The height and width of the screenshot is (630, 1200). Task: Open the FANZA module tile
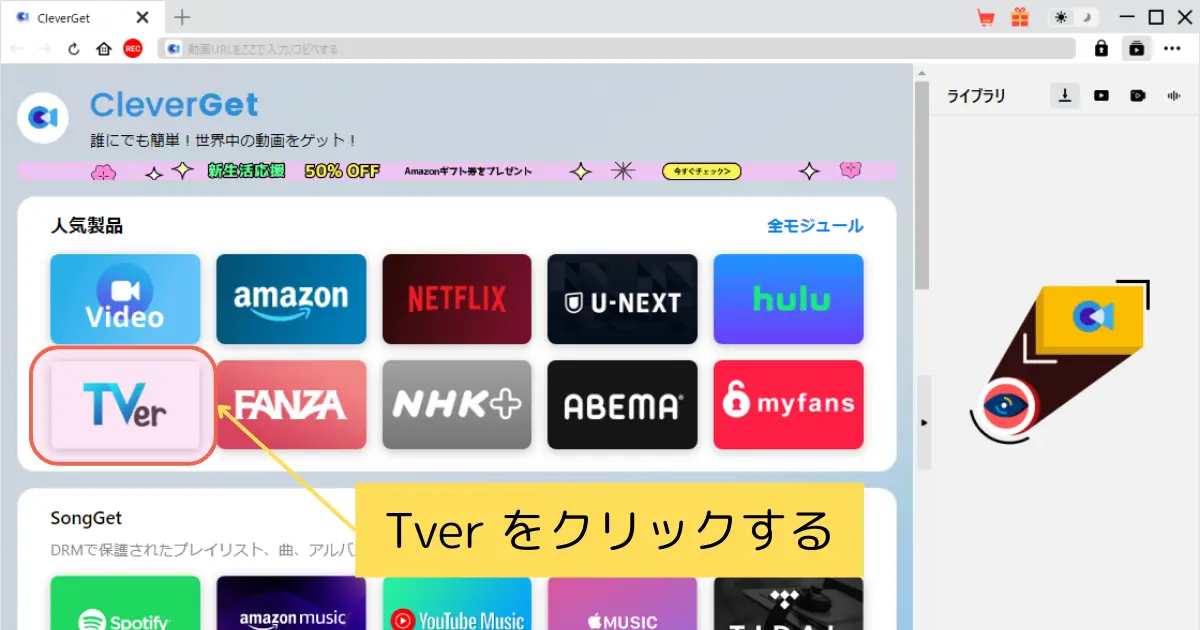291,405
